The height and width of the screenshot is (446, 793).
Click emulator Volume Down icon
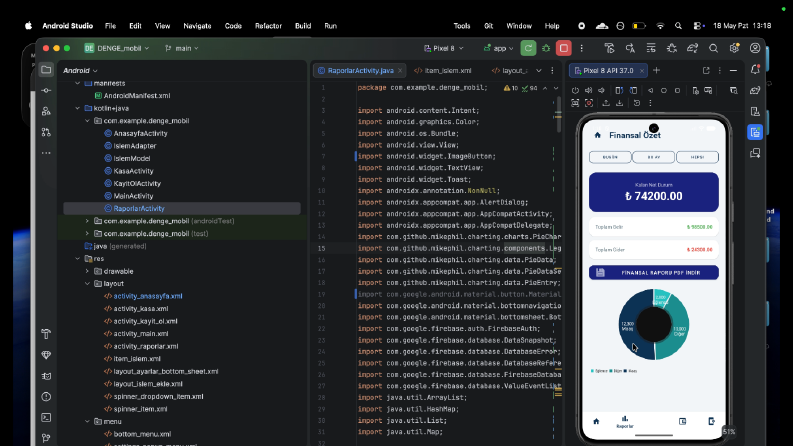[x=601, y=91]
